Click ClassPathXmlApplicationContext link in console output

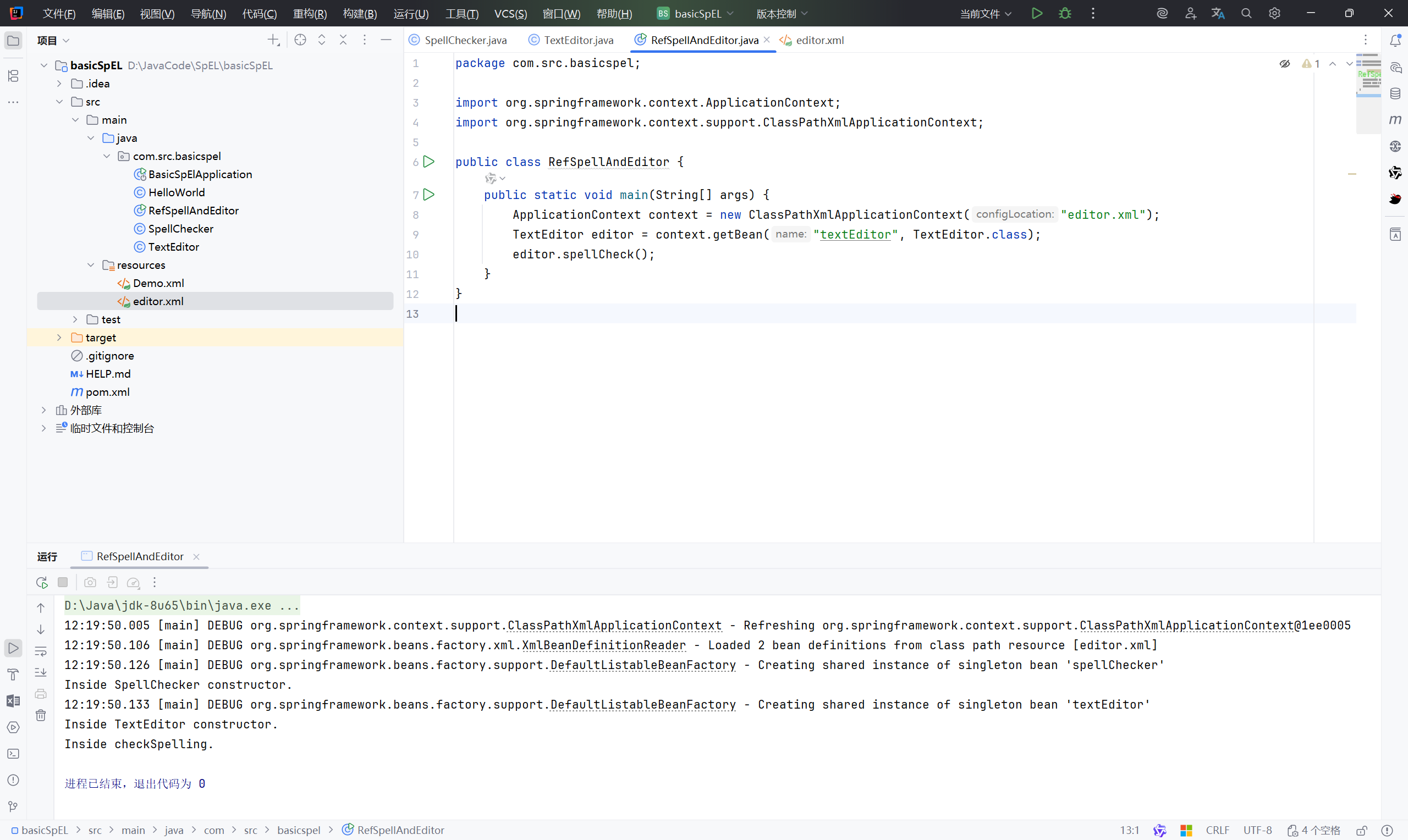[614, 625]
